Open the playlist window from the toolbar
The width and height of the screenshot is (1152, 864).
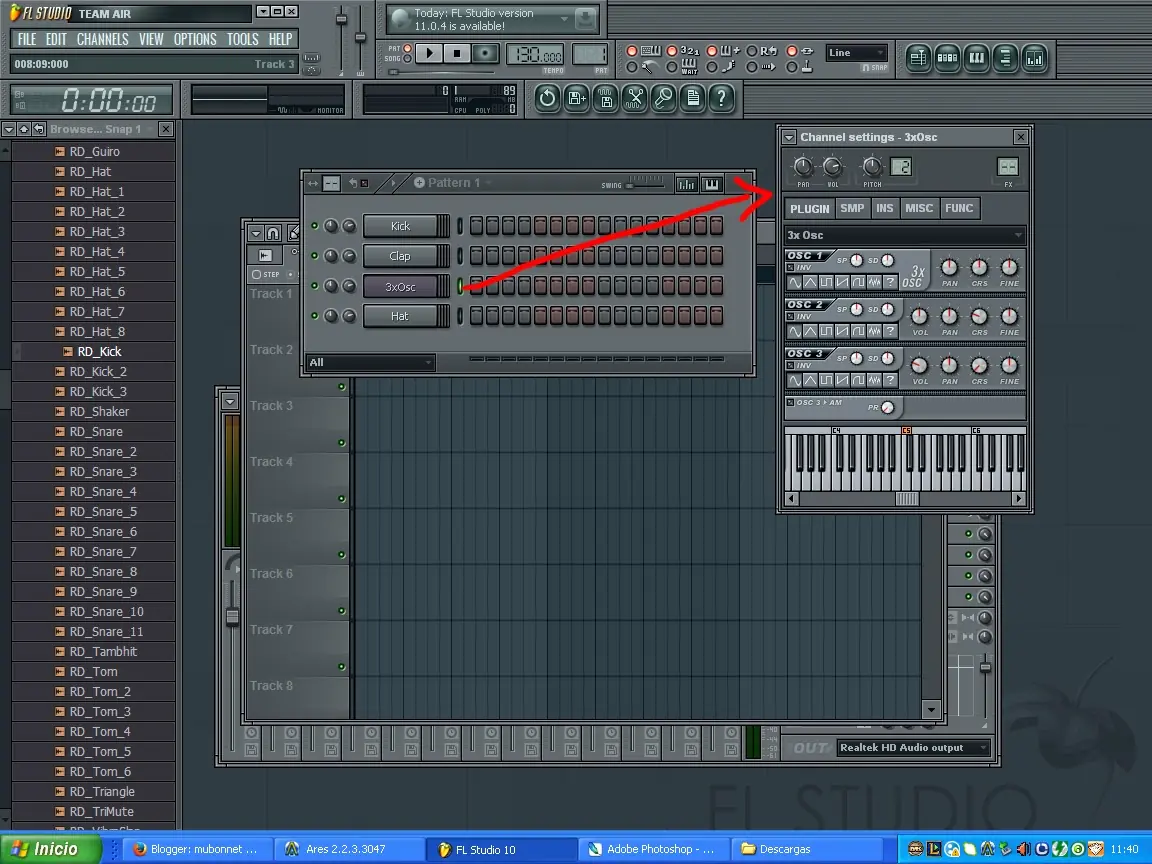[x=918, y=58]
